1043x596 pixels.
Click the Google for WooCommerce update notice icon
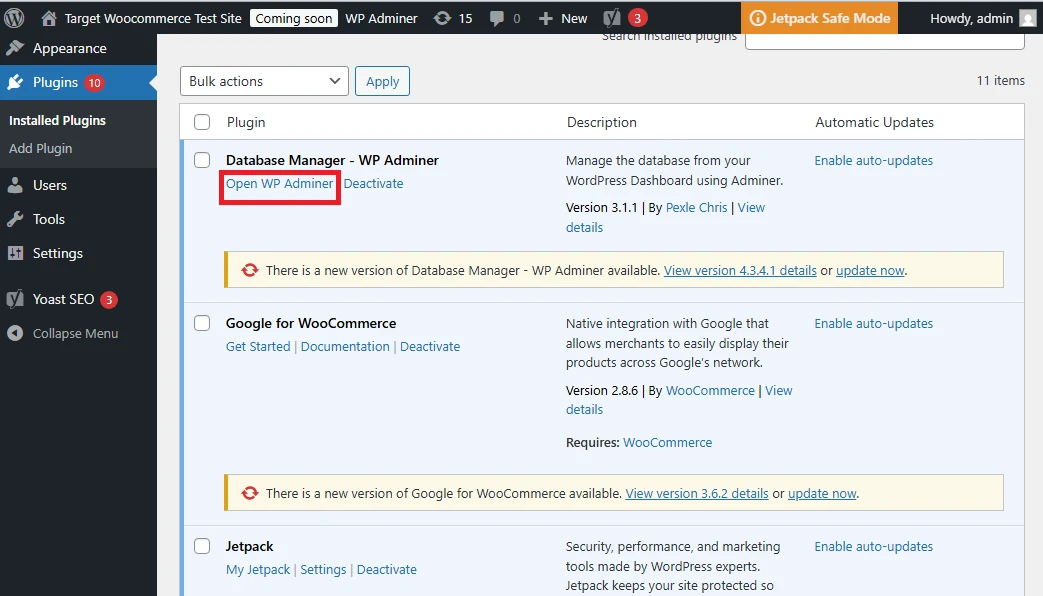pos(249,493)
